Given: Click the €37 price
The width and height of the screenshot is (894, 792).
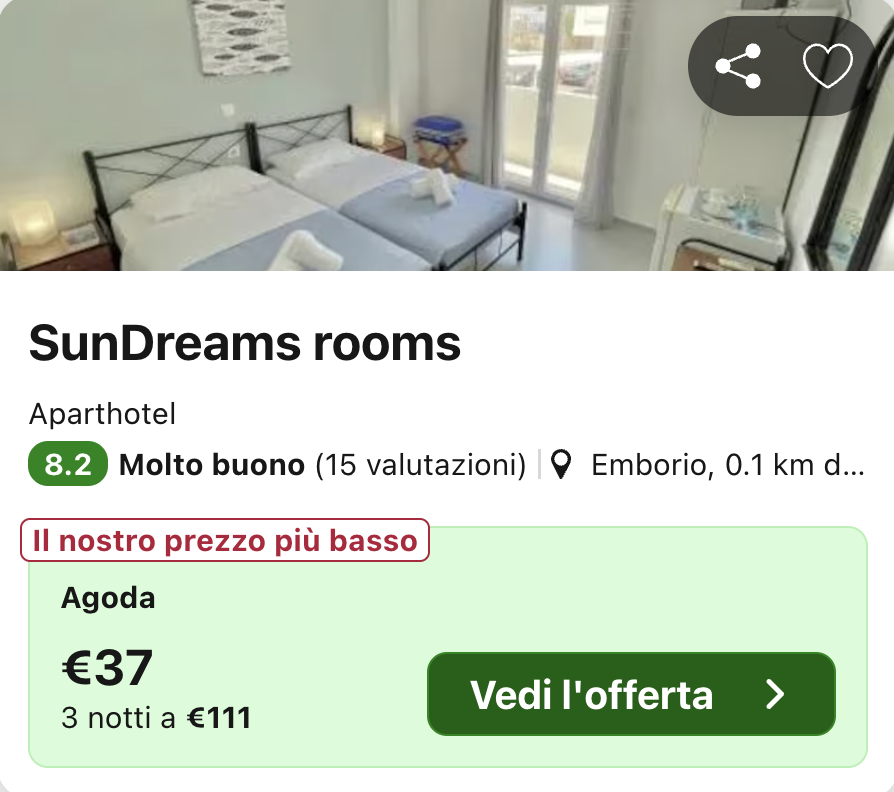Looking at the screenshot, I should tap(107, 667).
